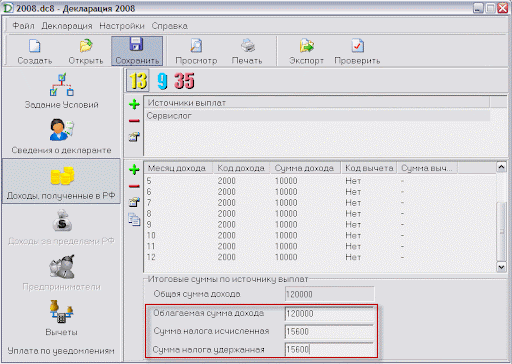
Task: Close the Декларация 2008 window
Action: [x=503, y=8]
